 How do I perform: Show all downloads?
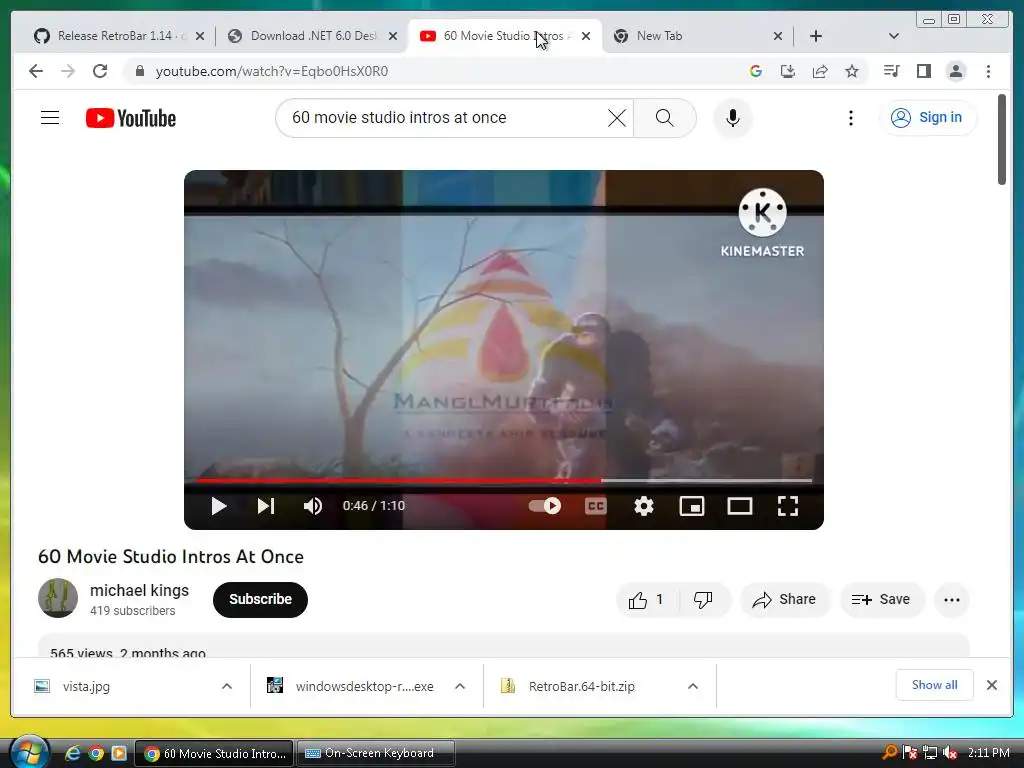pyautogui.click(x=935, y=685)
